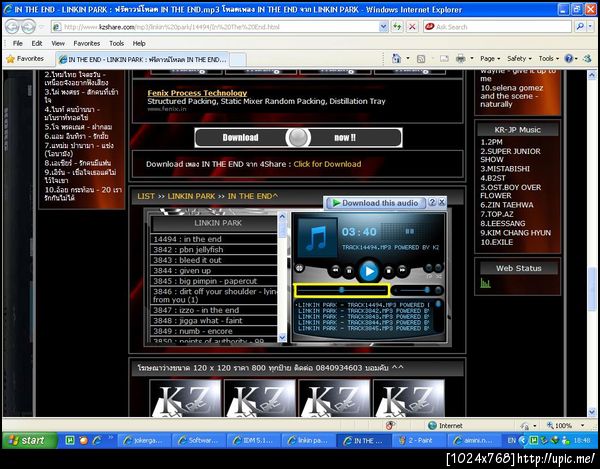Open the Favorites menu in menu bar
This screenshot has height=469, width=600.
(86, 43)
